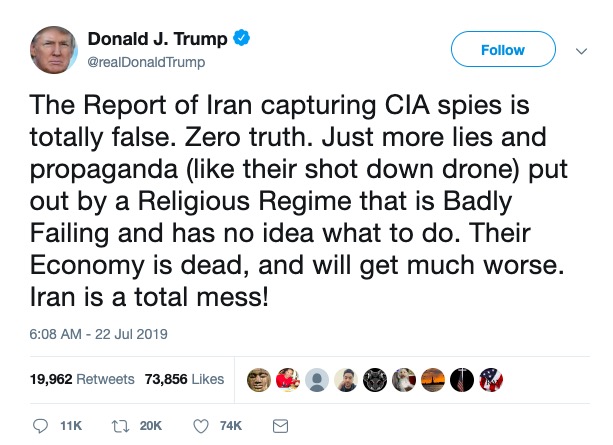Image resolution: width=613 pixels, height=445 pixels.
Task: Click the 11K reply count
Action: click(69, 426)
